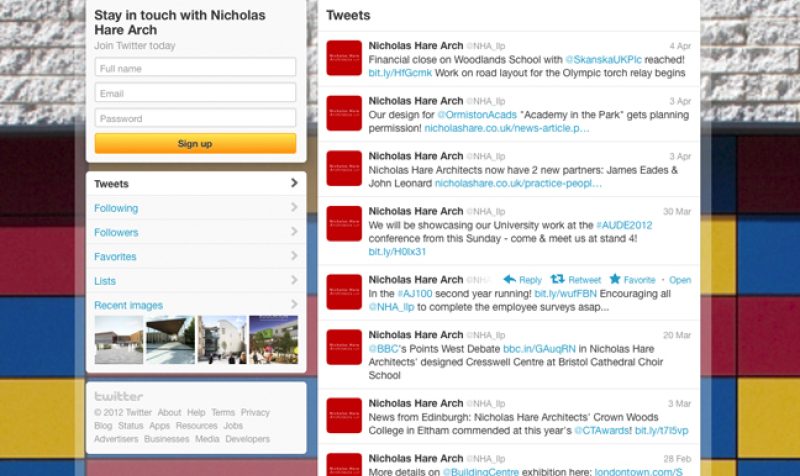Open the bit.ly/t7l5vp link

coord(661,430)
